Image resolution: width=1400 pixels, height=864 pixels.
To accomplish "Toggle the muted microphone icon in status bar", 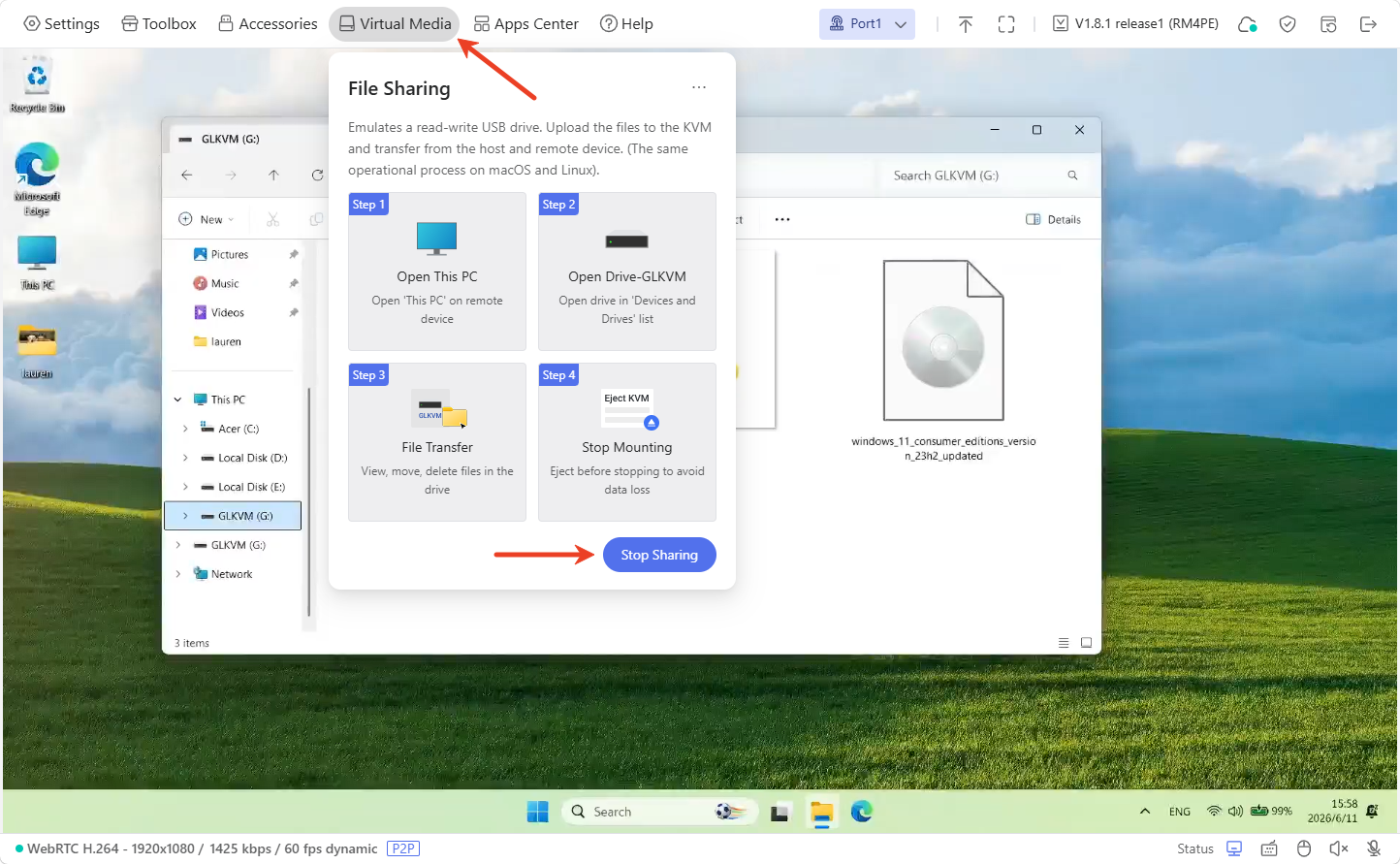I will [1374, 848].
